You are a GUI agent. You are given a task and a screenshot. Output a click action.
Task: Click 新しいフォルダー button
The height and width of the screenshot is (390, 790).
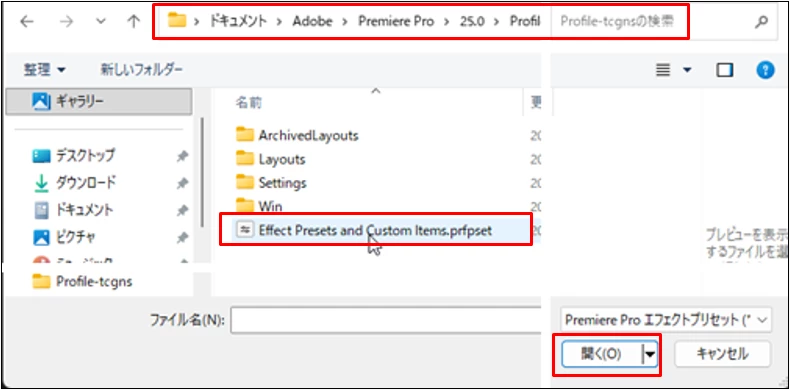[x=142, y=69]
